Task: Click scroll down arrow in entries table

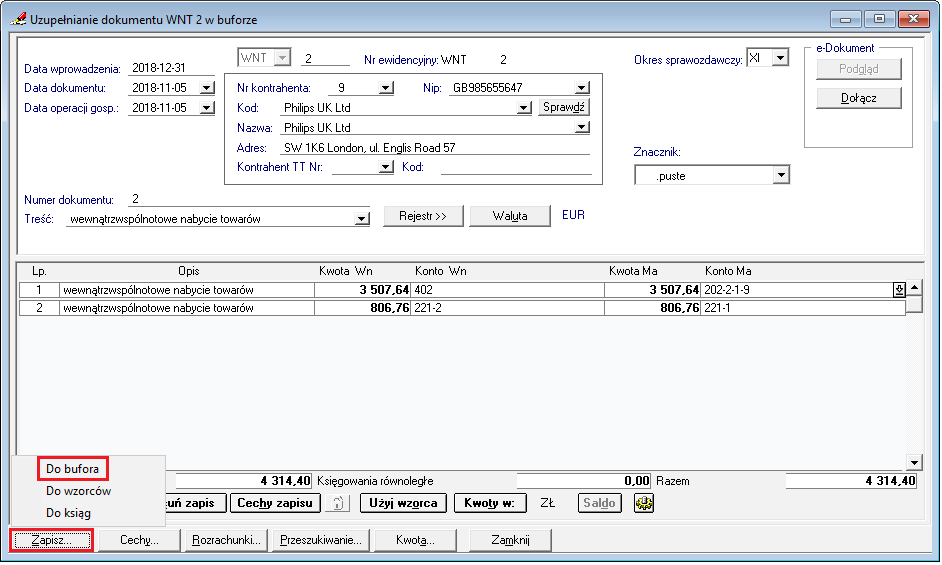Action: (914, 463)
